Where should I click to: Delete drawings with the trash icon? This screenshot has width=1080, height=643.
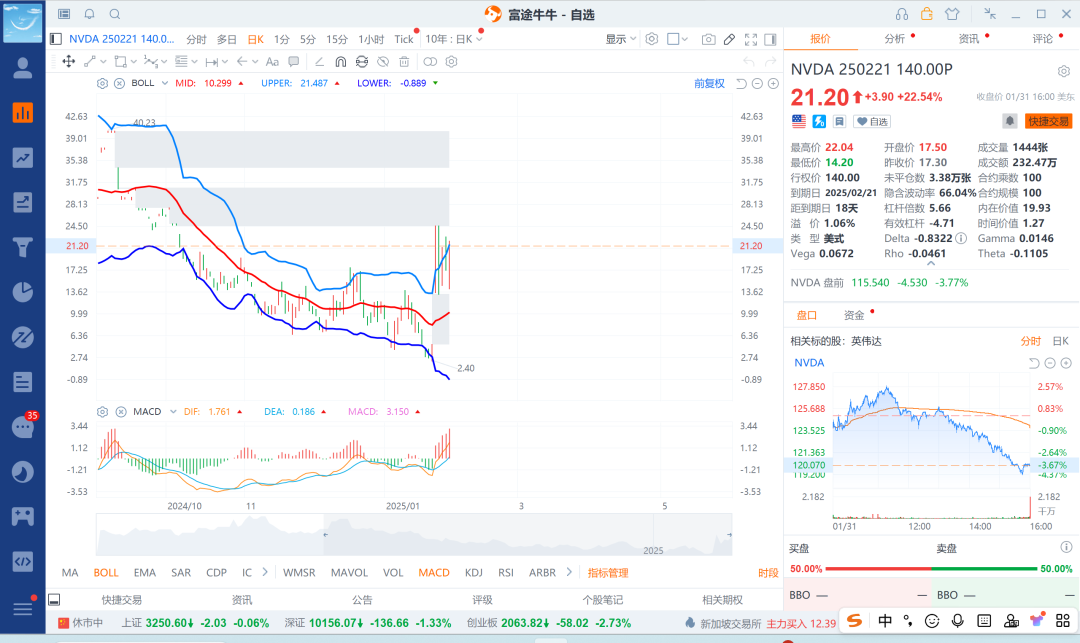(x=404, y=61)
